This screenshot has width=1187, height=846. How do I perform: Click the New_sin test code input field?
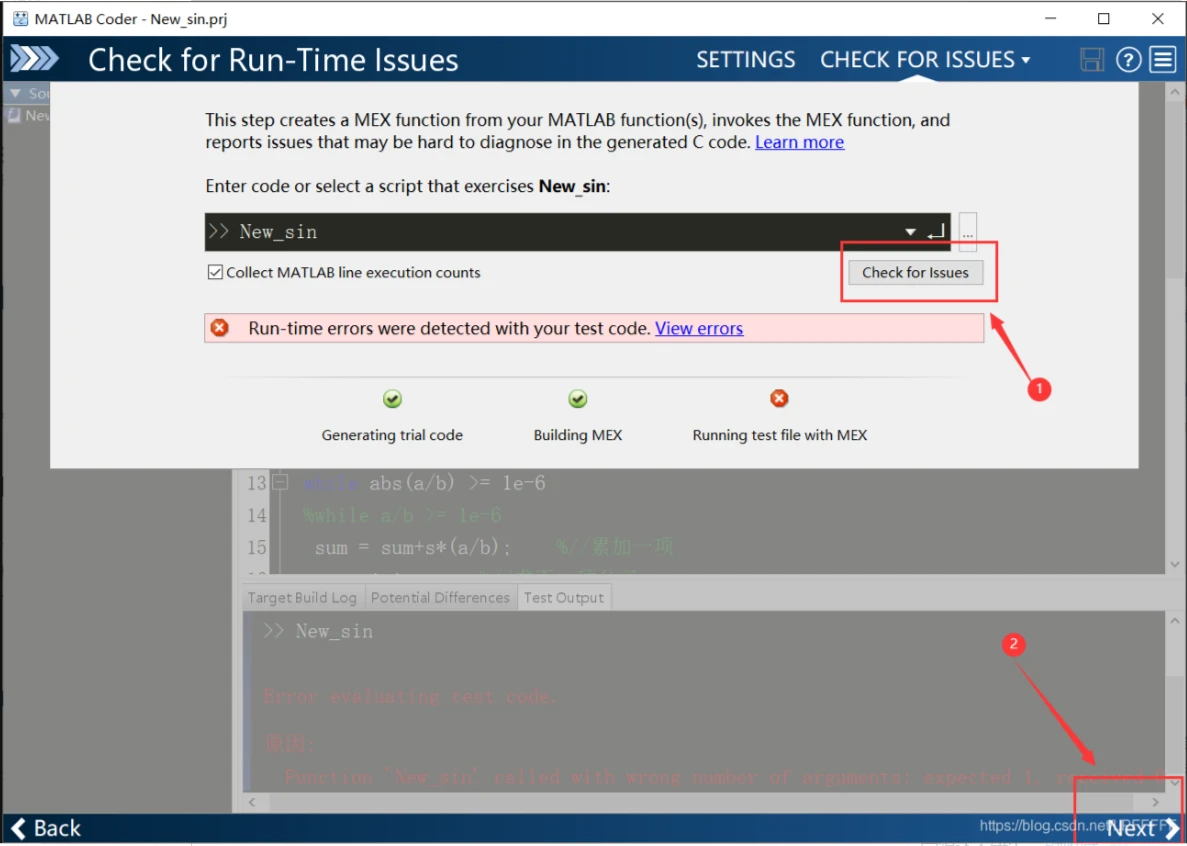pyautogui.click(x=578, y=232)
